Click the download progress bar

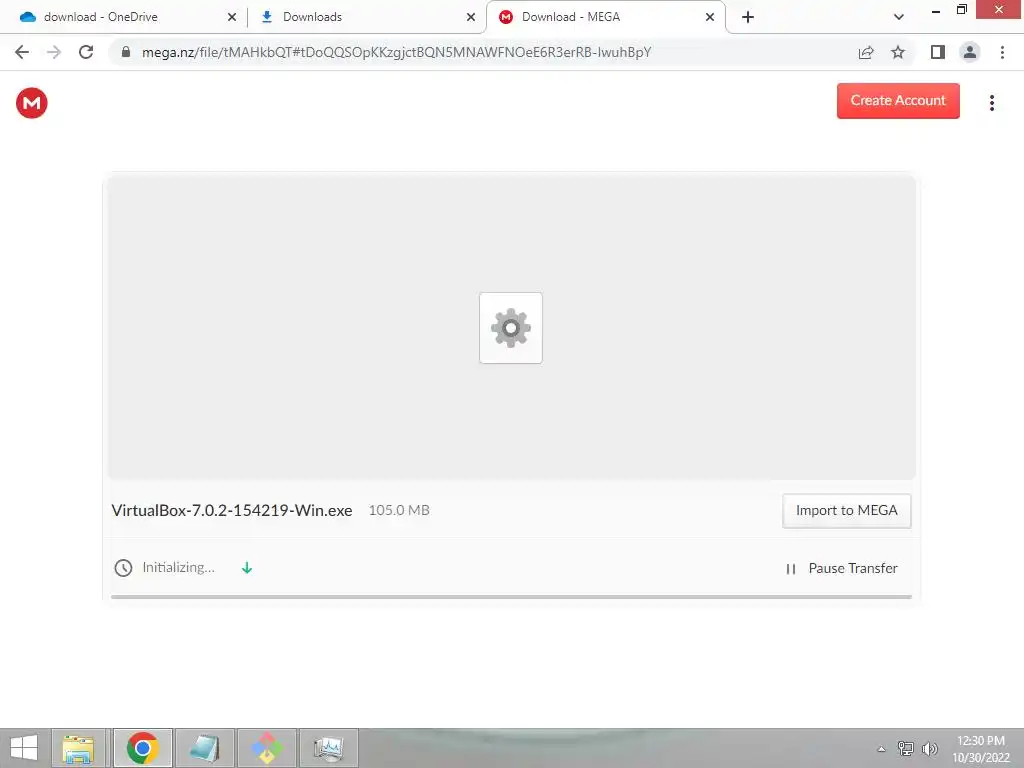pyautogui.click(x=511, y=596)
